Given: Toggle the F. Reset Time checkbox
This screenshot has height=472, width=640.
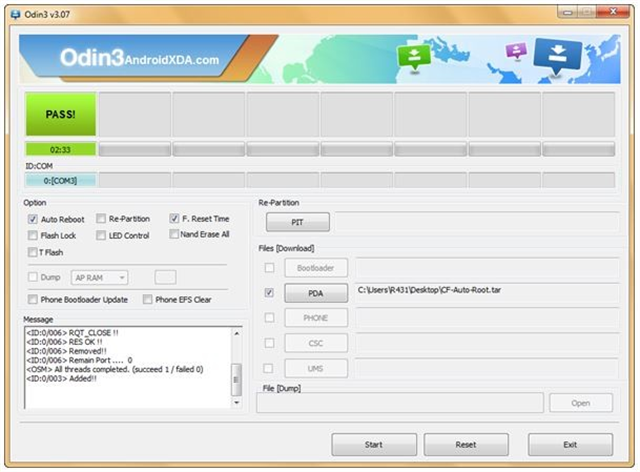Looking at the screenshot, I should point(174,218).
